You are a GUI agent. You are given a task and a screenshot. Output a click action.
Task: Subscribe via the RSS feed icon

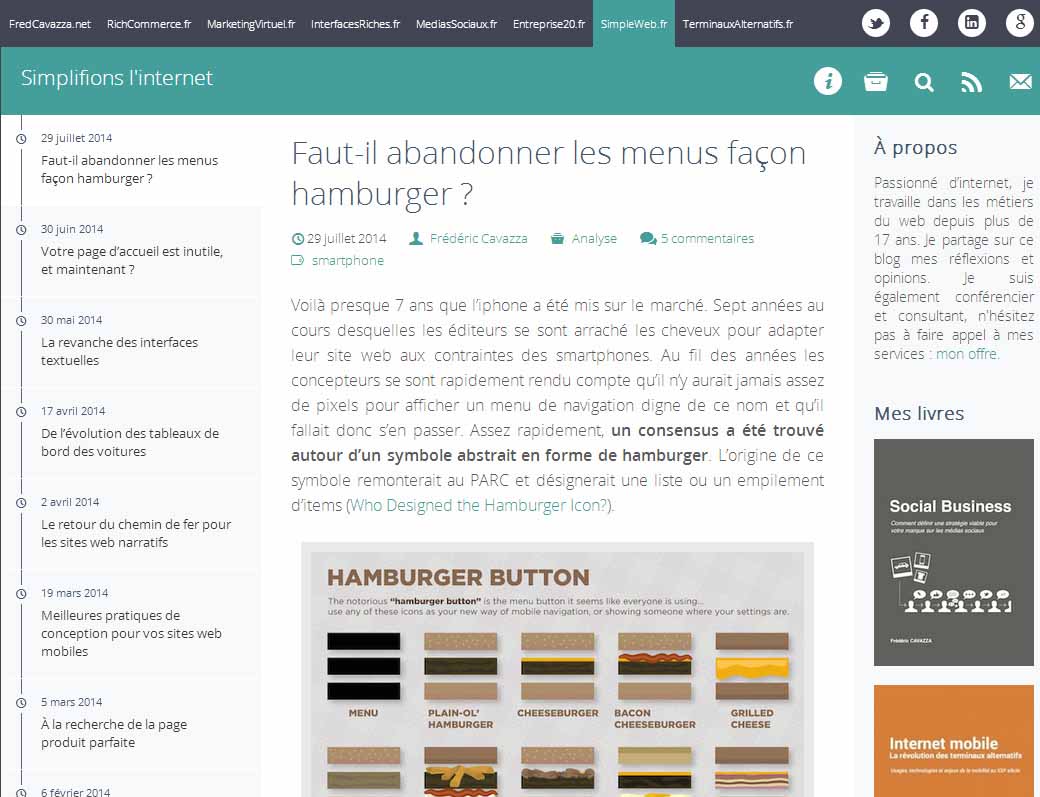point(972,81)
